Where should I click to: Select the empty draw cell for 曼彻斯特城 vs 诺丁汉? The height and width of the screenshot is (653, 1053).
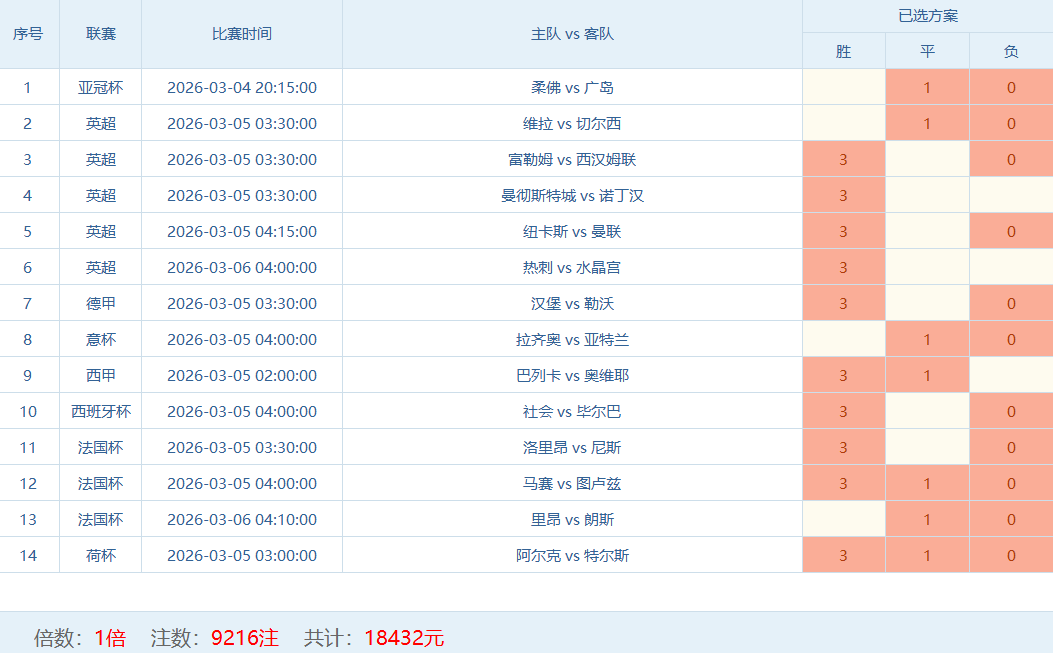pos(927,195)
